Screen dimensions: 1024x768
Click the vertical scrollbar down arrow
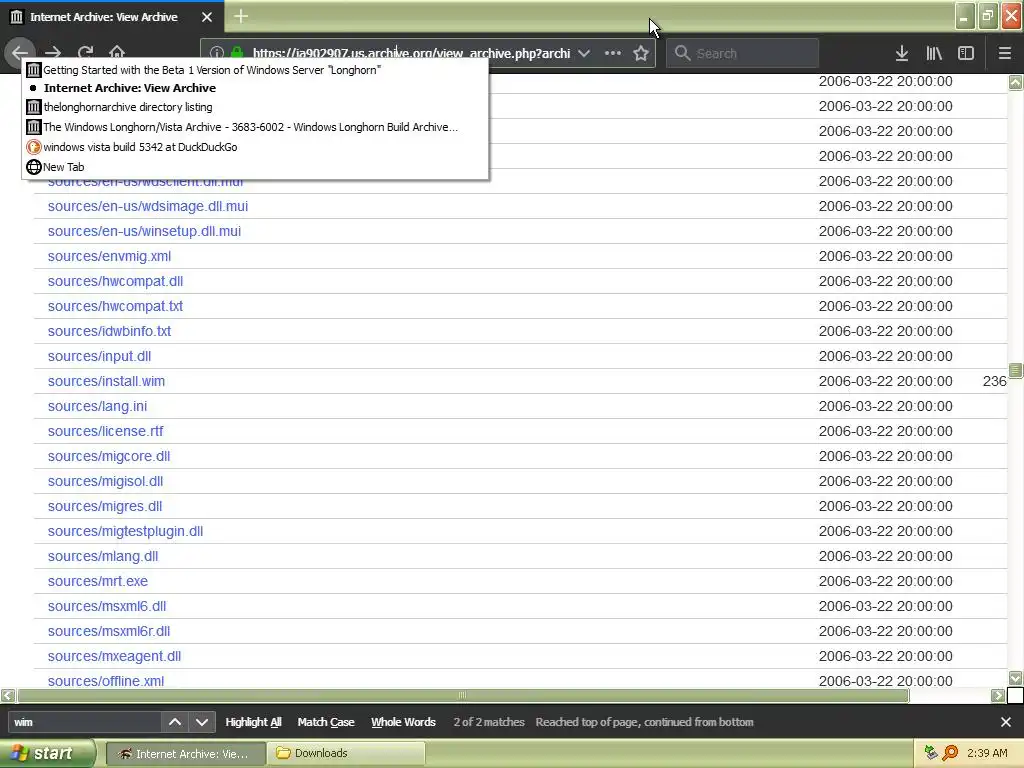(1015, 678)
